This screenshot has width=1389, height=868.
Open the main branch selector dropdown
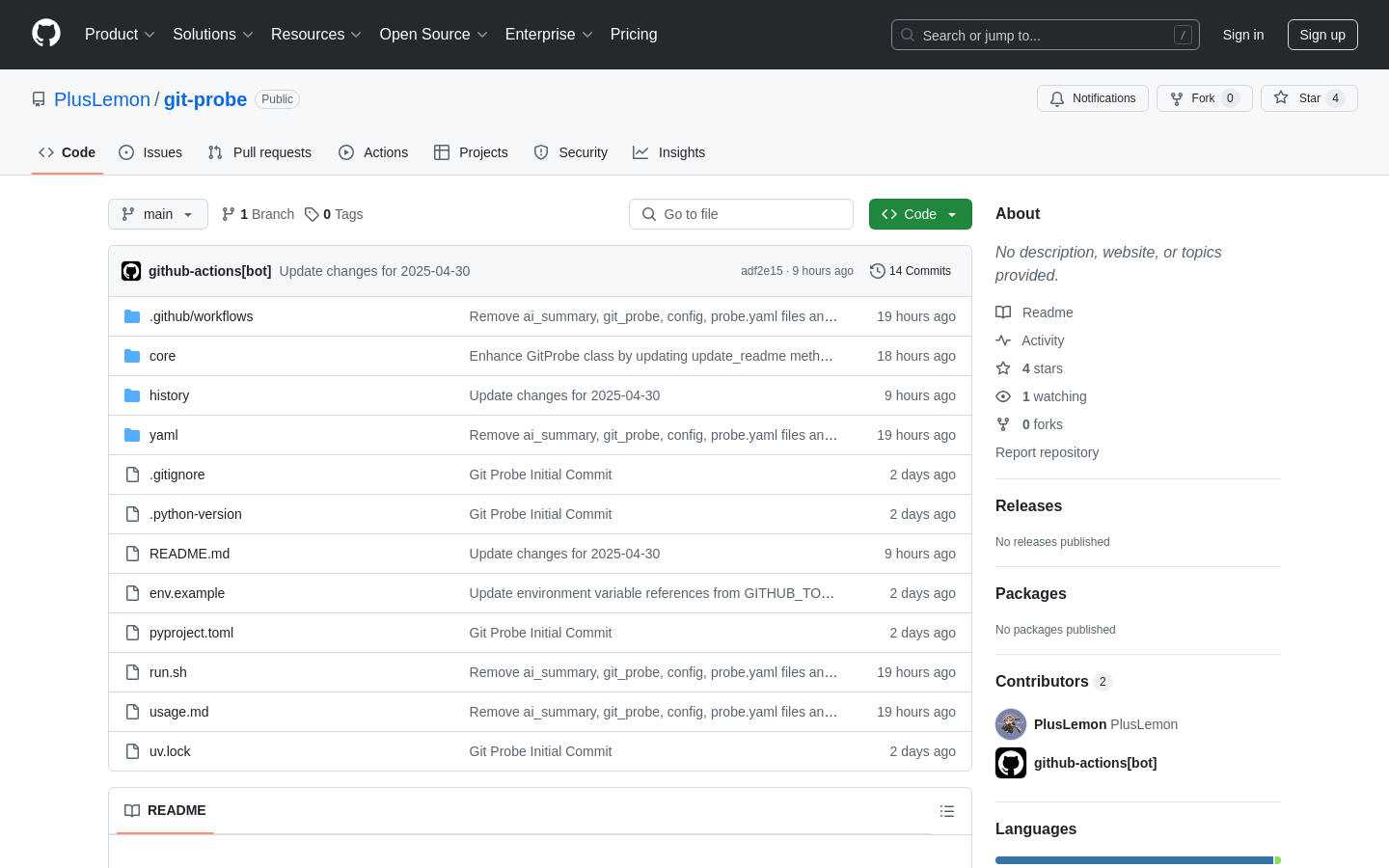point(158,214)
